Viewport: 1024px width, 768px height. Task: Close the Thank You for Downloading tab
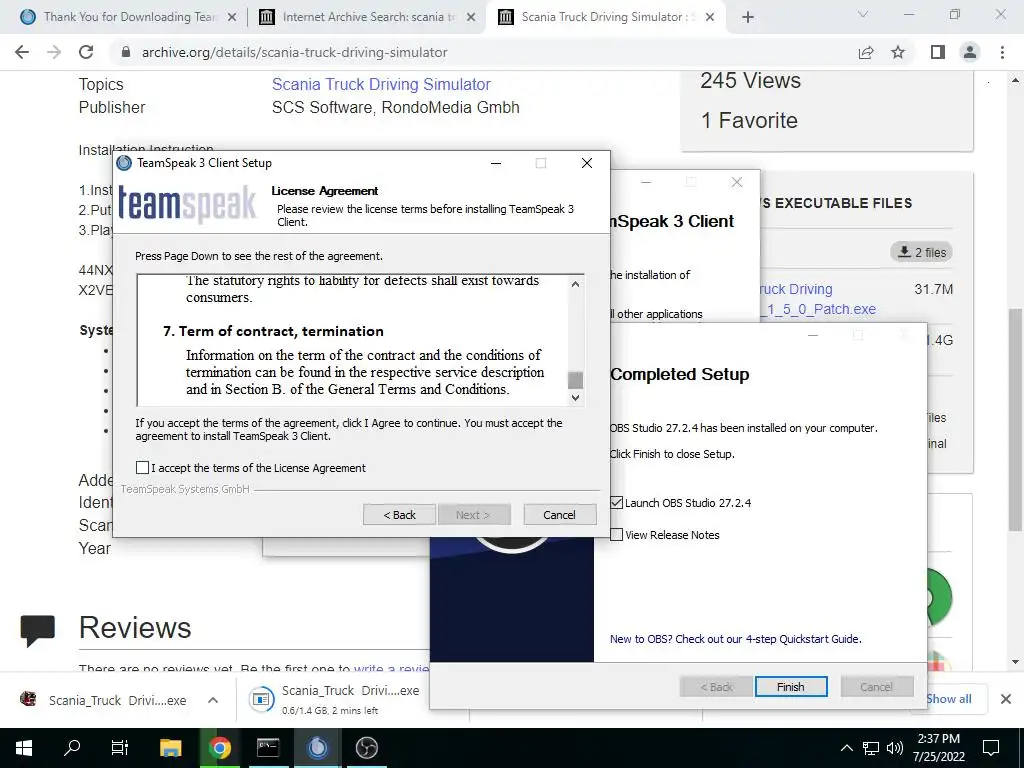click(232, 17)
